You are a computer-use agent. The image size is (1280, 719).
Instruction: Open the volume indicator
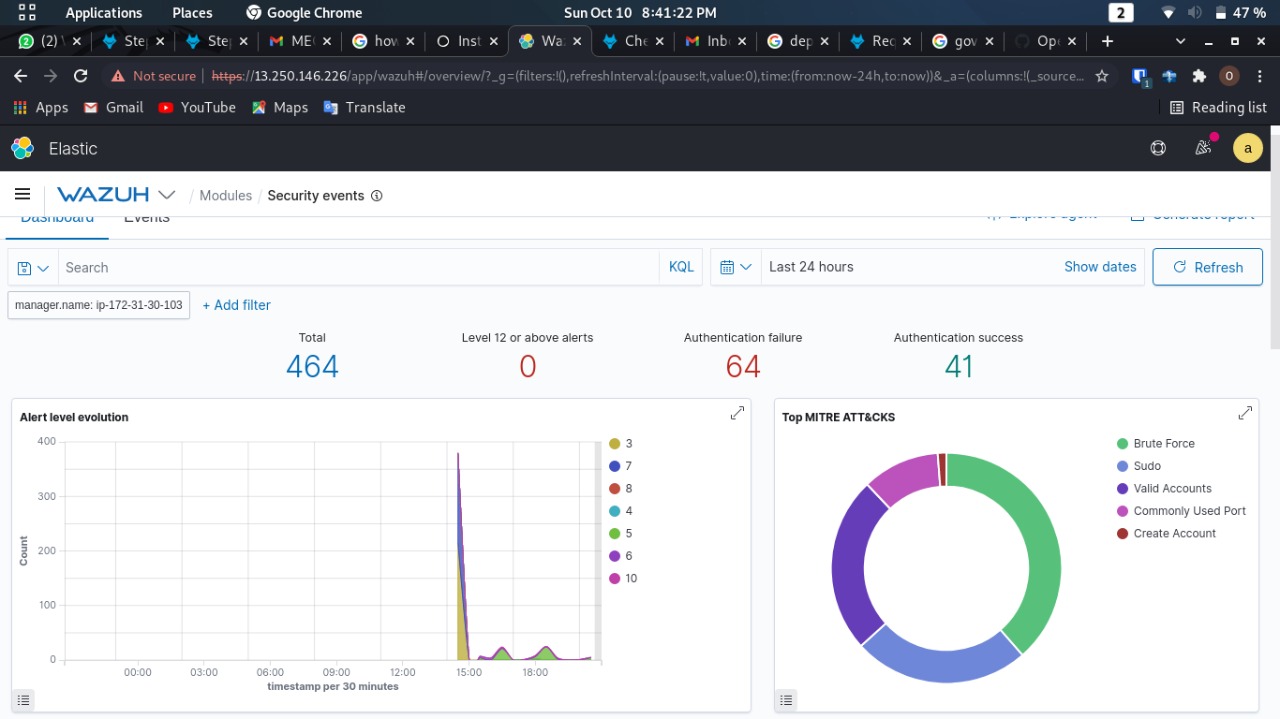tap(1195, 13)
